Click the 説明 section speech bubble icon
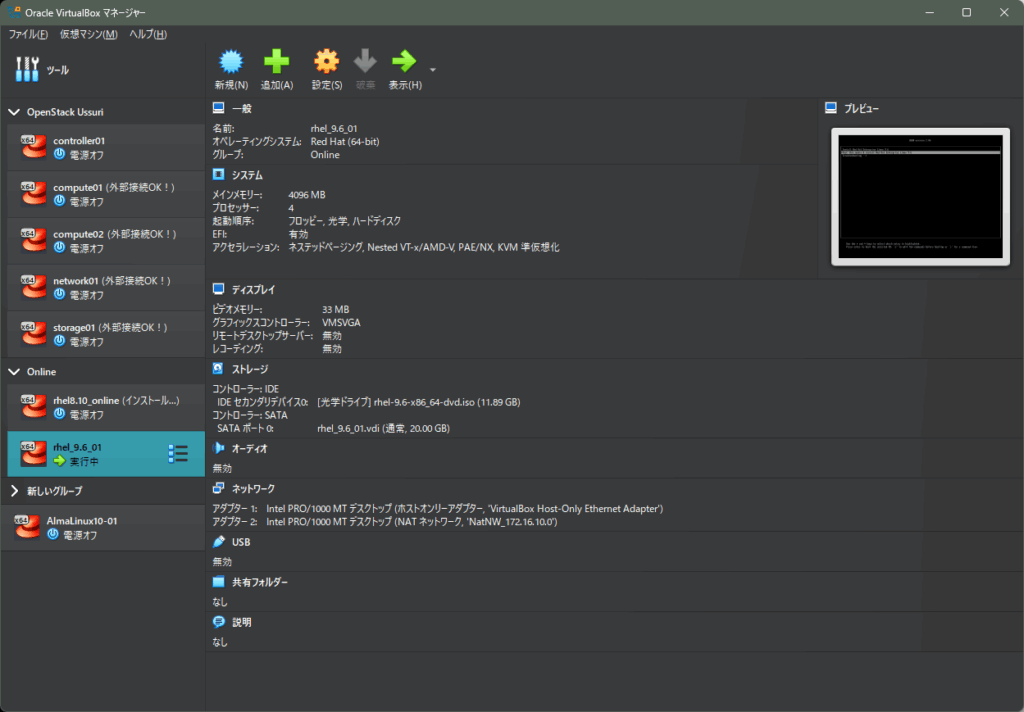 [x=218, y=622]
